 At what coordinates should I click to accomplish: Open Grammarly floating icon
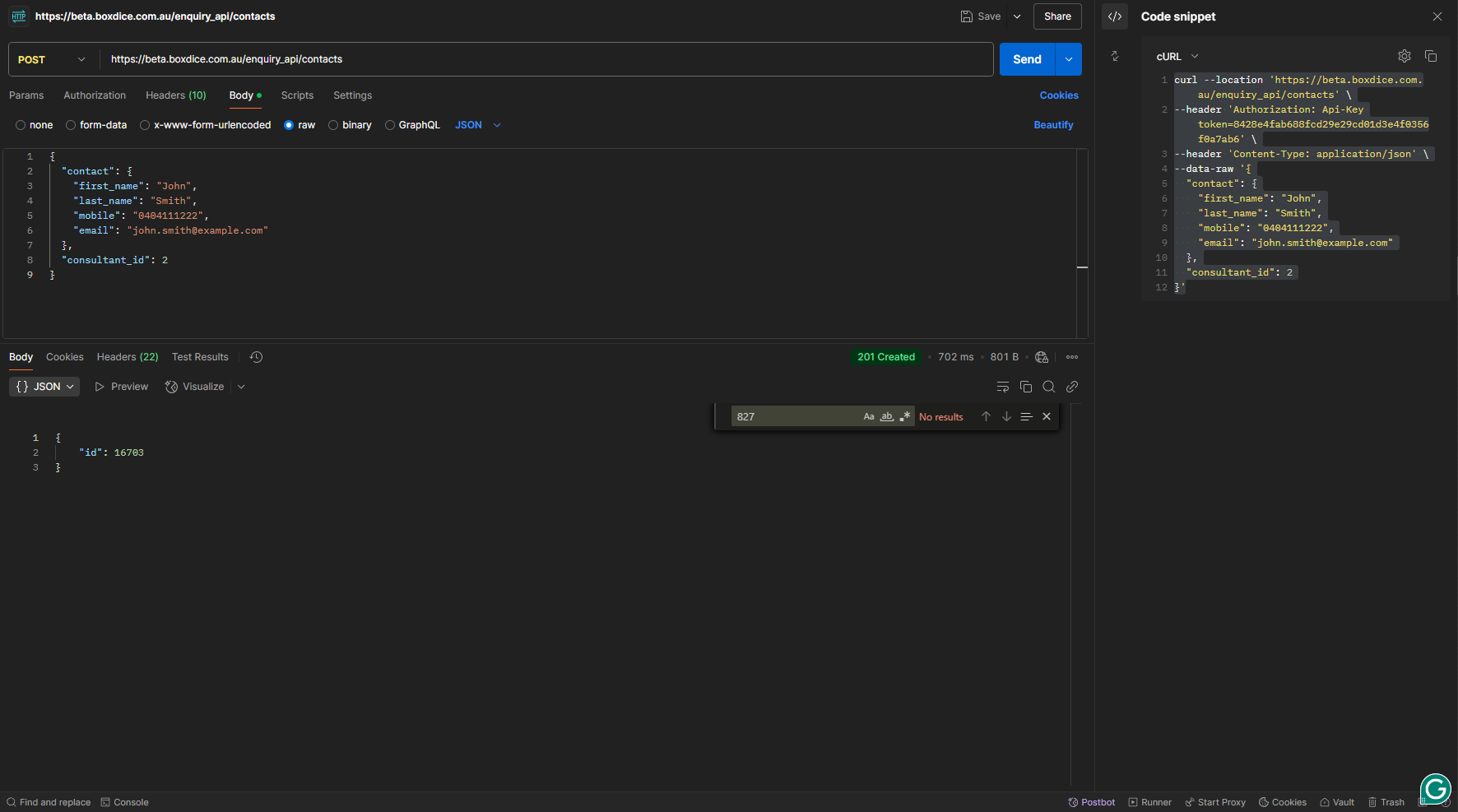[1436, 789]
